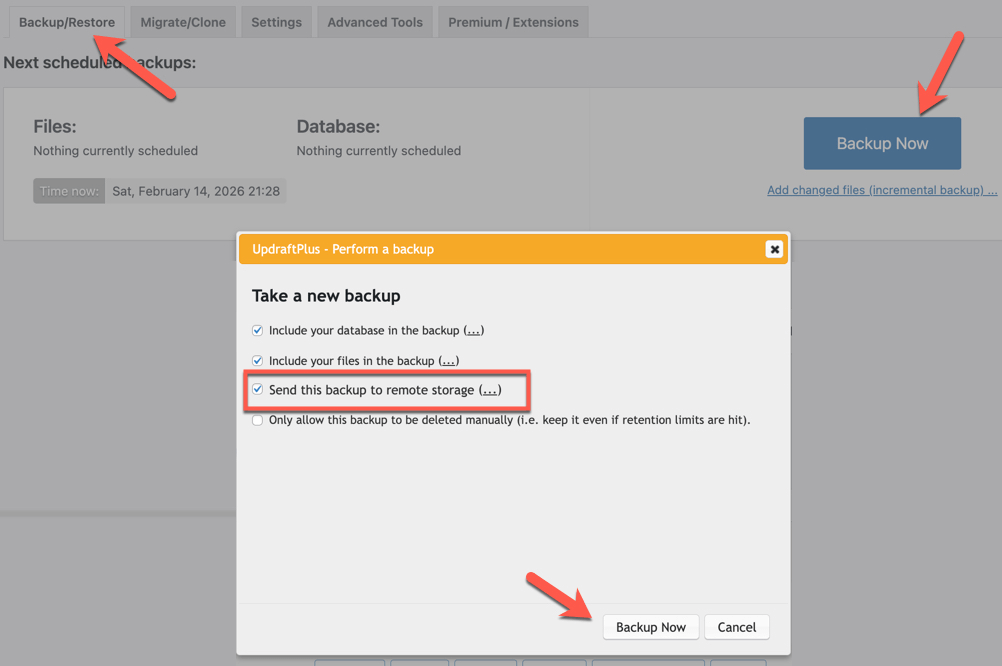
Task: Expand database backup options ellipsis
Action: (474, 331)
